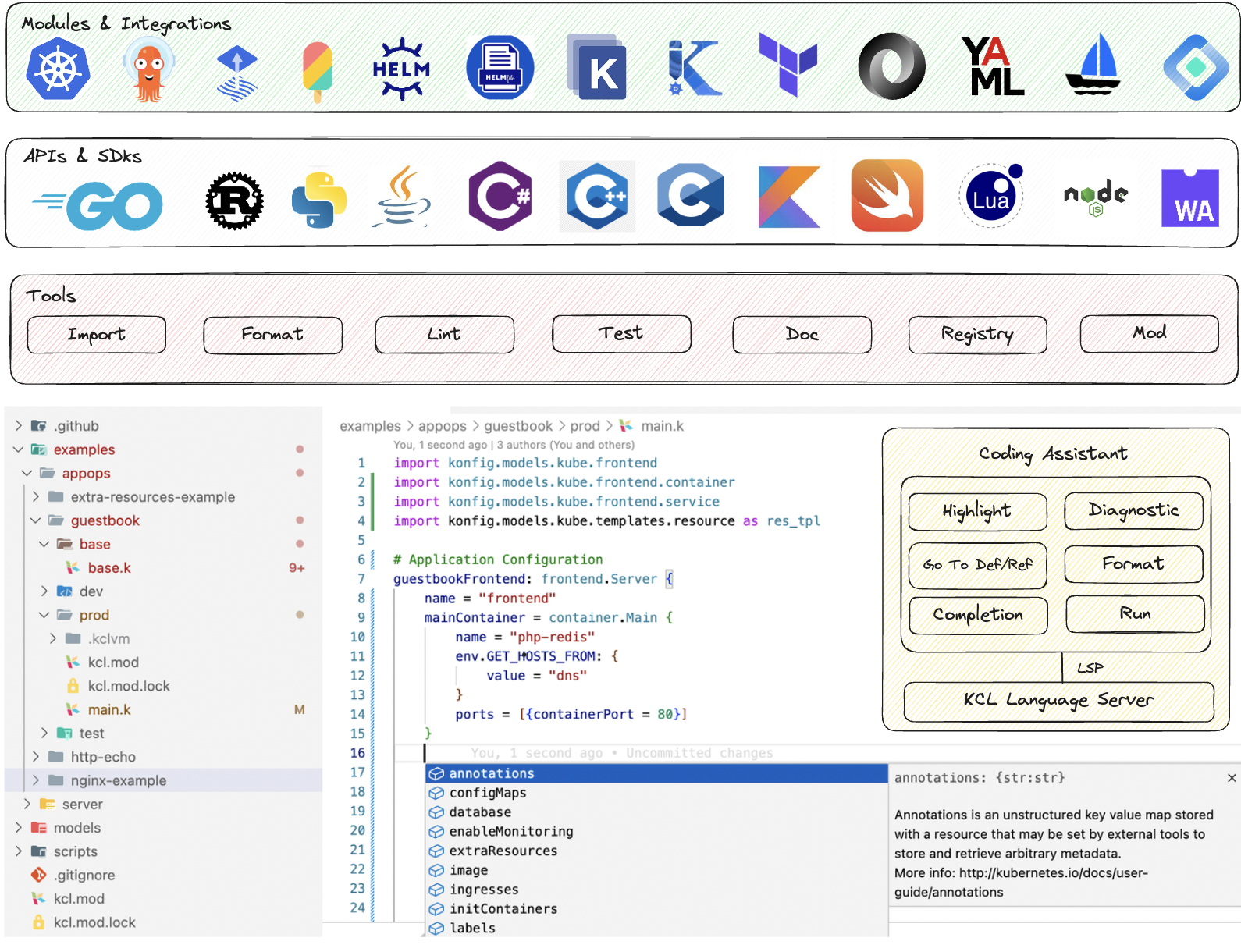Image resolution: width=1241 pixels, height=952 pixels.
Task: Select database completion suggestion
Action: [x=656, y=812]
